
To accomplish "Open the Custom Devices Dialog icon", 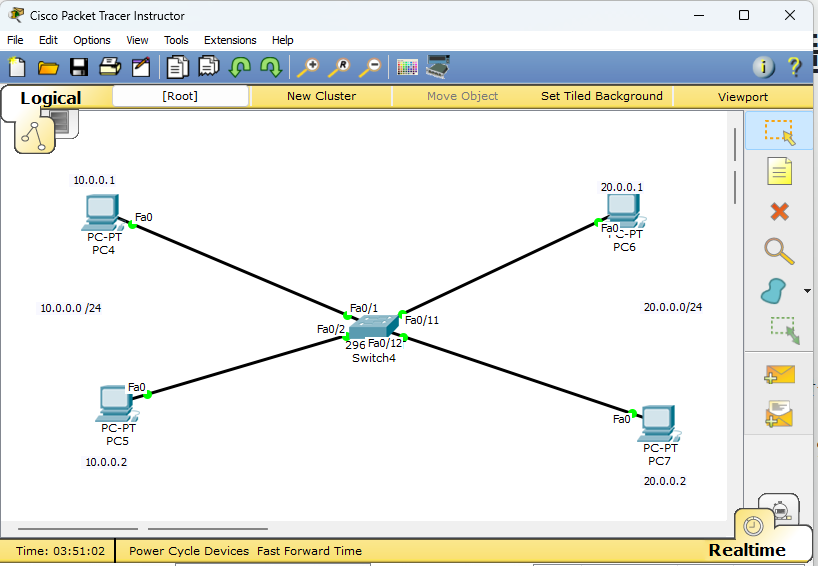I will (x=438, y=67).
